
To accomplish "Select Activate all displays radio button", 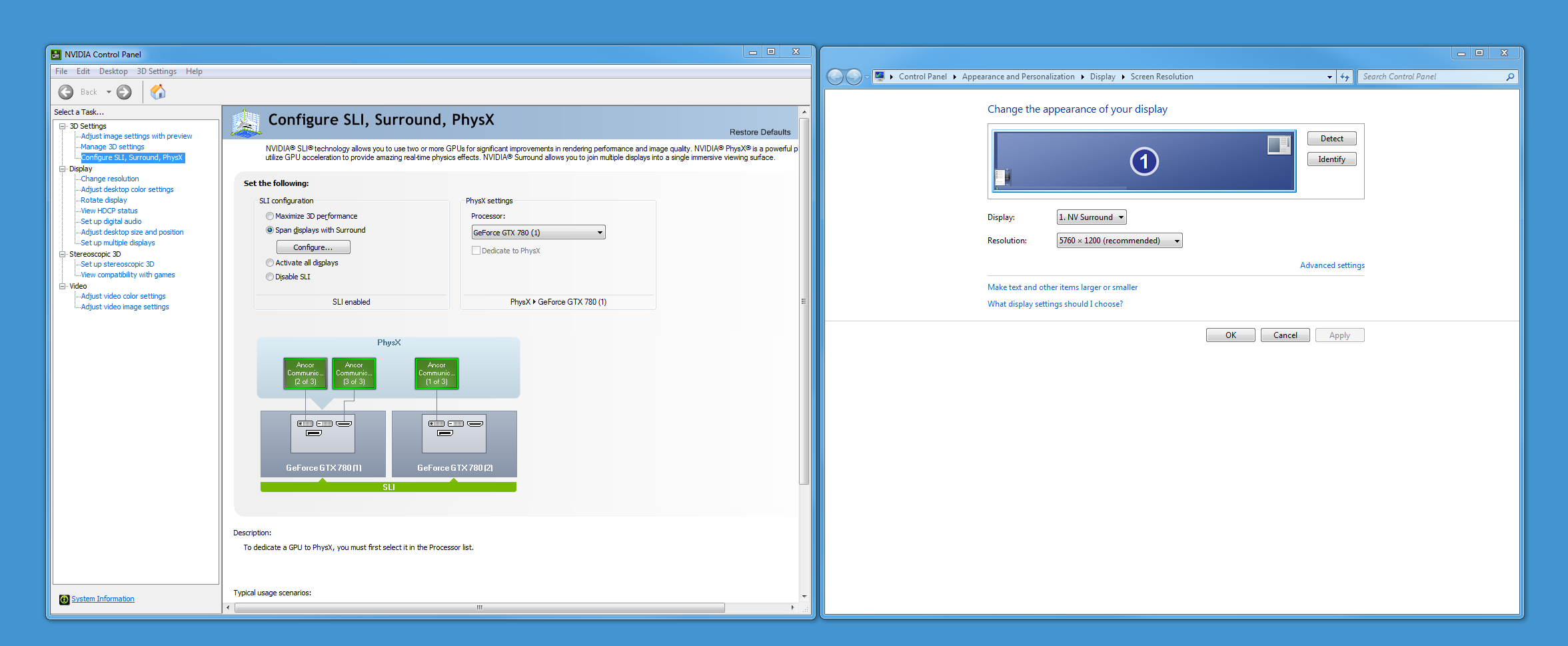I will tap(270, 263).
